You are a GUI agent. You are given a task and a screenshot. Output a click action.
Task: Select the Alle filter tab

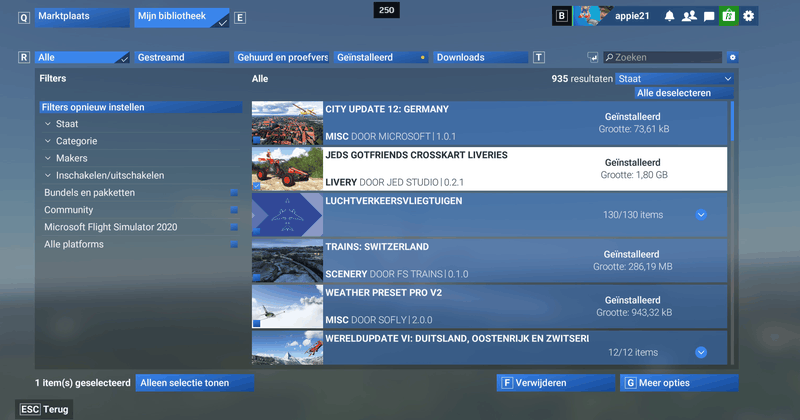click(82, 57)
